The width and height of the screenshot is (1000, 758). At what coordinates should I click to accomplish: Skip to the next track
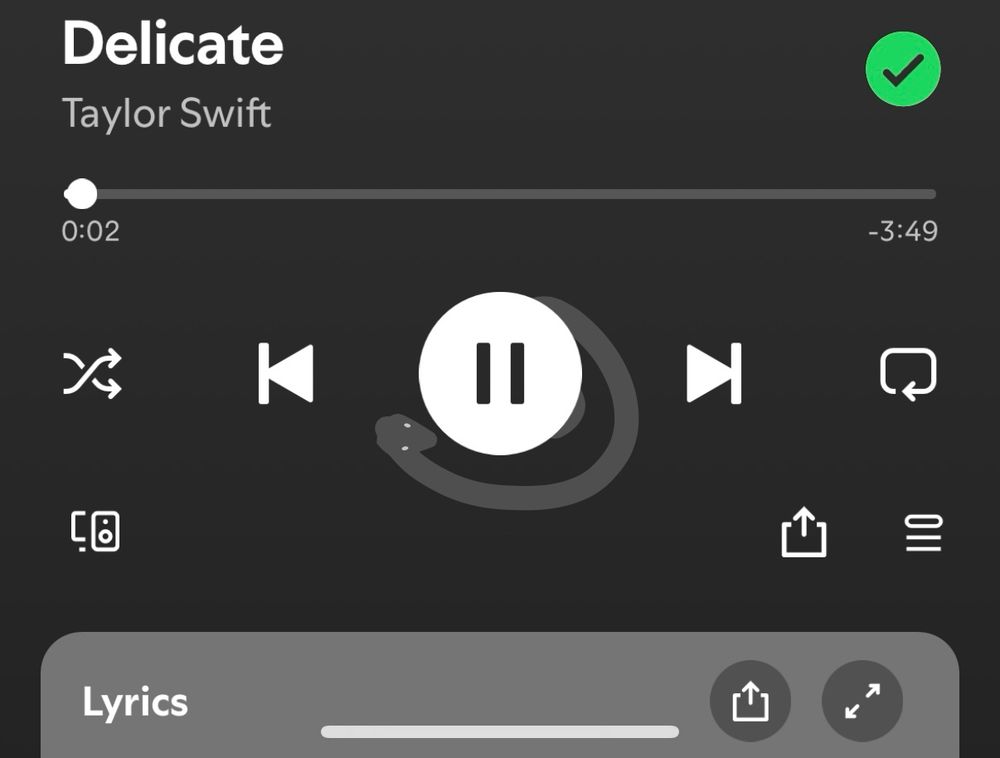[714, 374]
